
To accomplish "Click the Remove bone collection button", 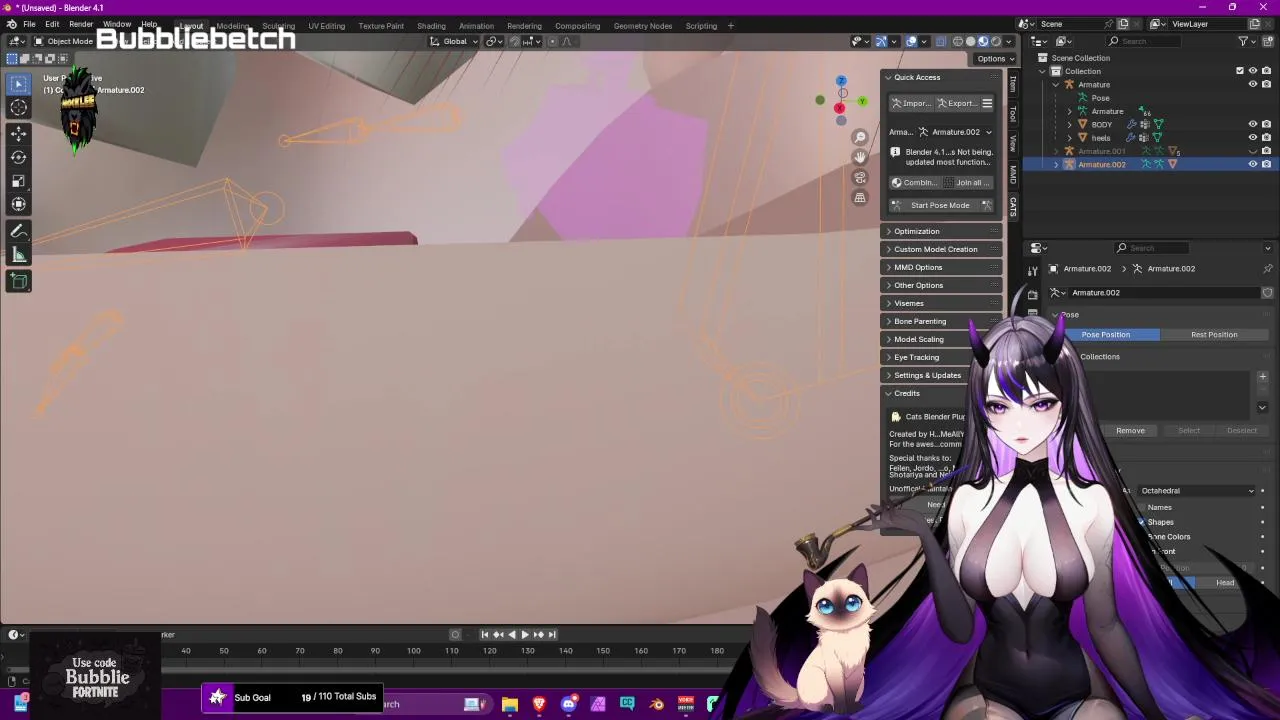I will 1130,430.
